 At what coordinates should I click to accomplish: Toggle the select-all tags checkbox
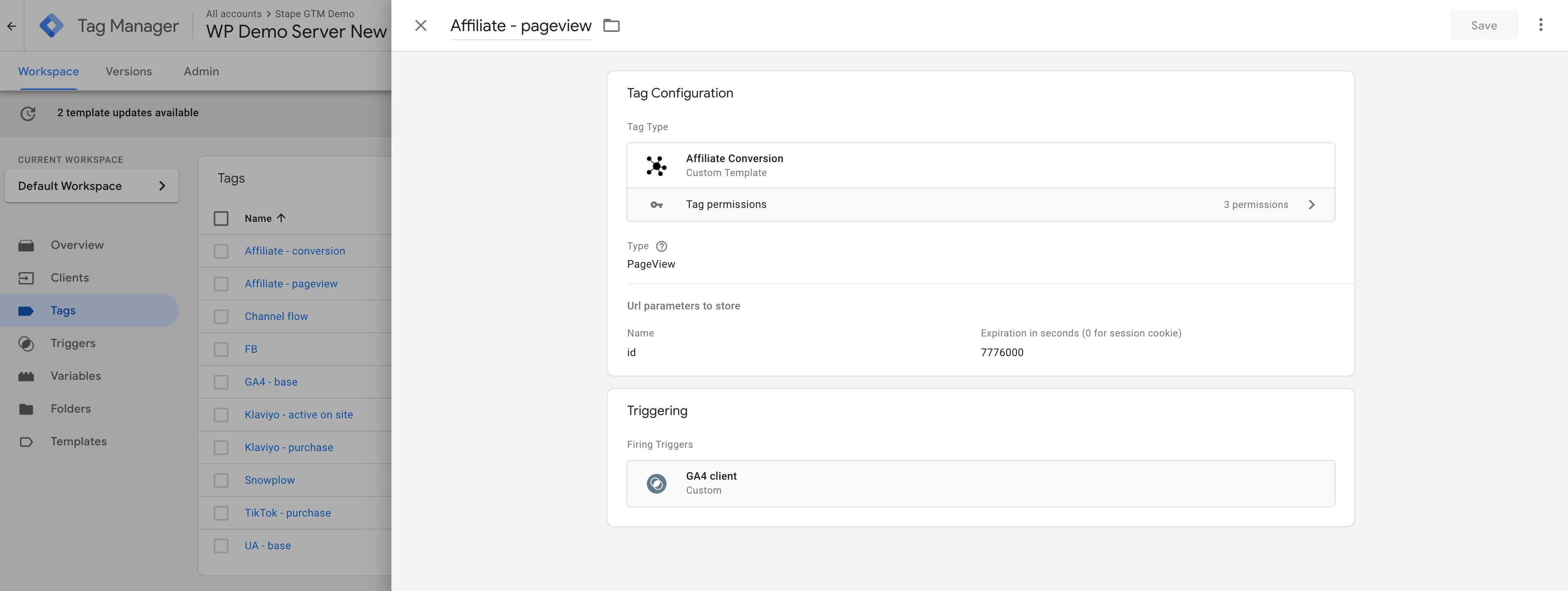(x=221, y=219)
